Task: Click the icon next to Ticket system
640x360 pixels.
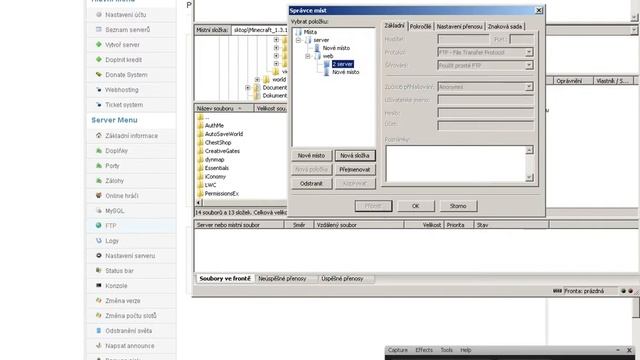Action: 99,105
